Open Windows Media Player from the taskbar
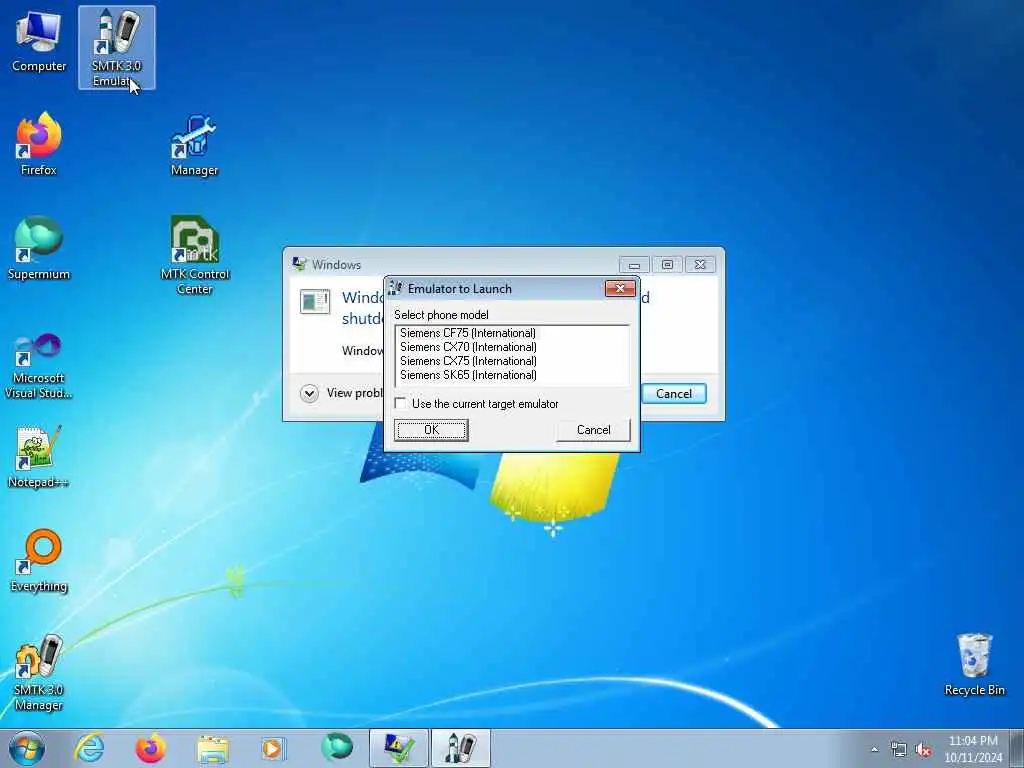The image size is (1024, 768). pos(273,748)
